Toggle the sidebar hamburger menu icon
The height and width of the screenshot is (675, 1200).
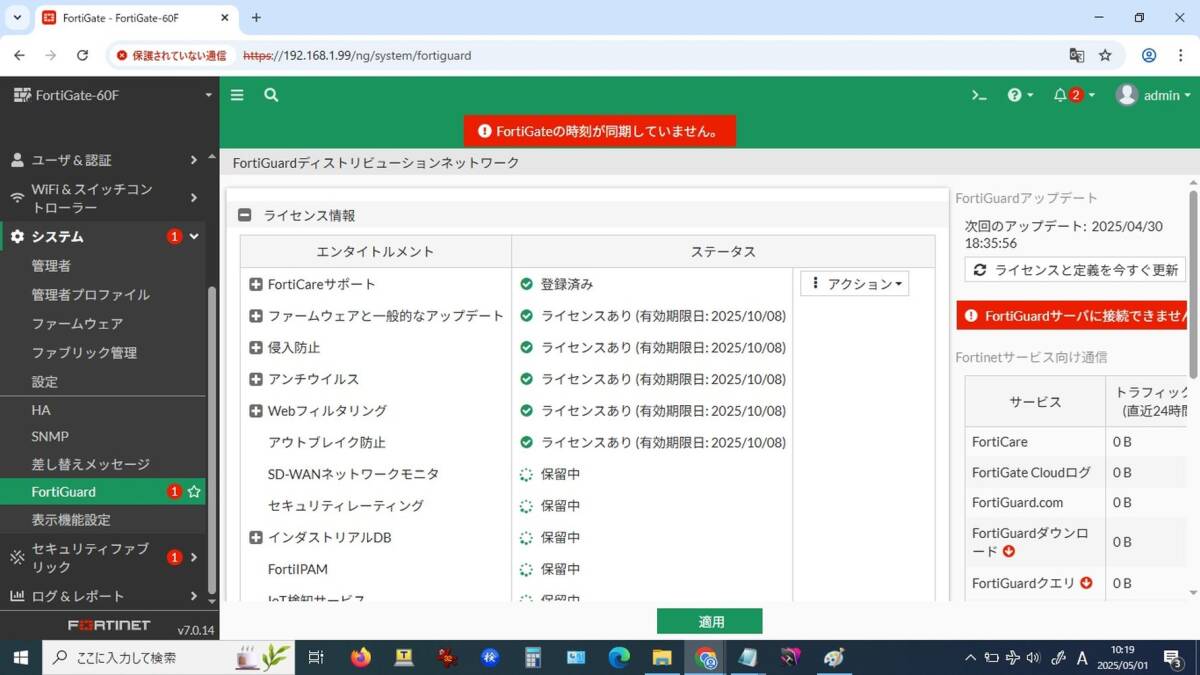pyautogui.click(x=237, y=95)
